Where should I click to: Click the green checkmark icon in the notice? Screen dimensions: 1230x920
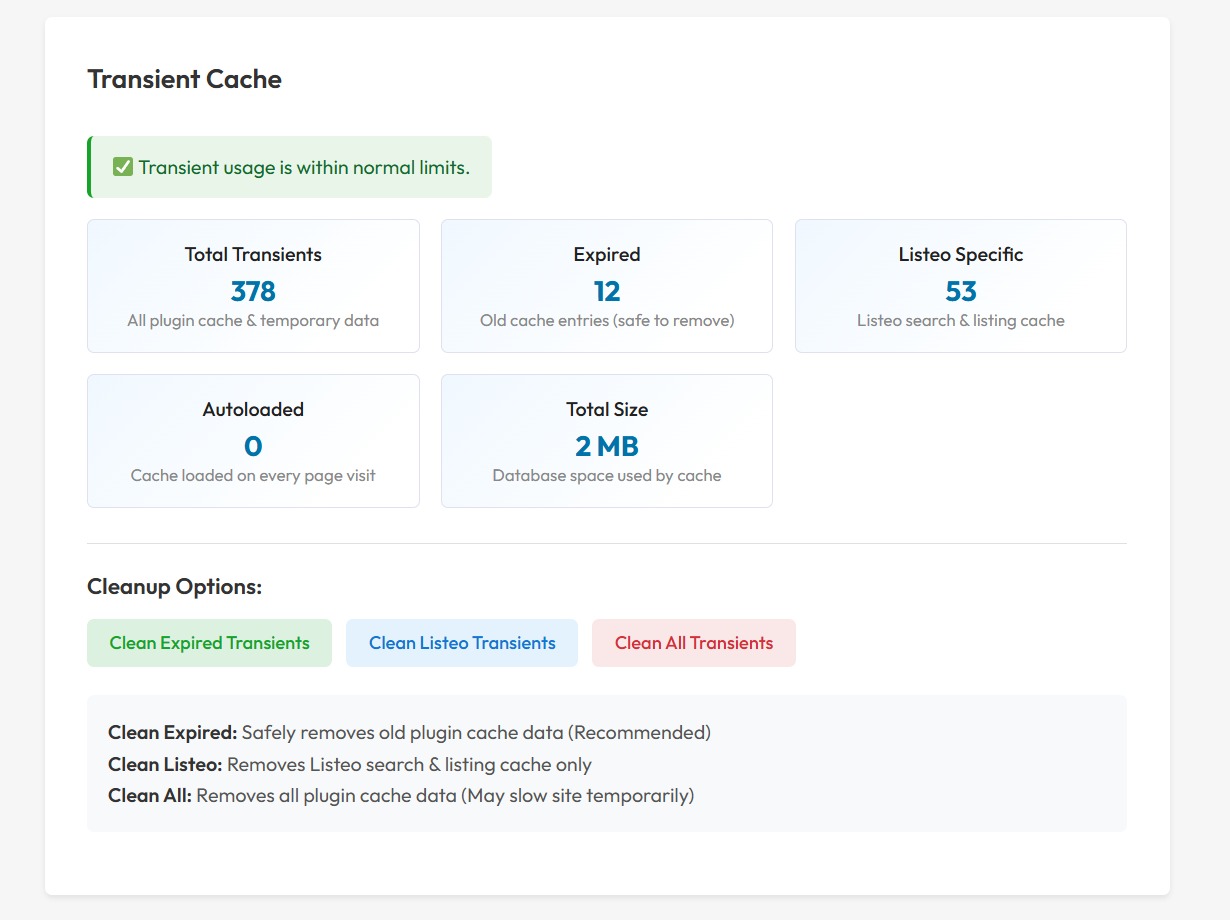123,167
